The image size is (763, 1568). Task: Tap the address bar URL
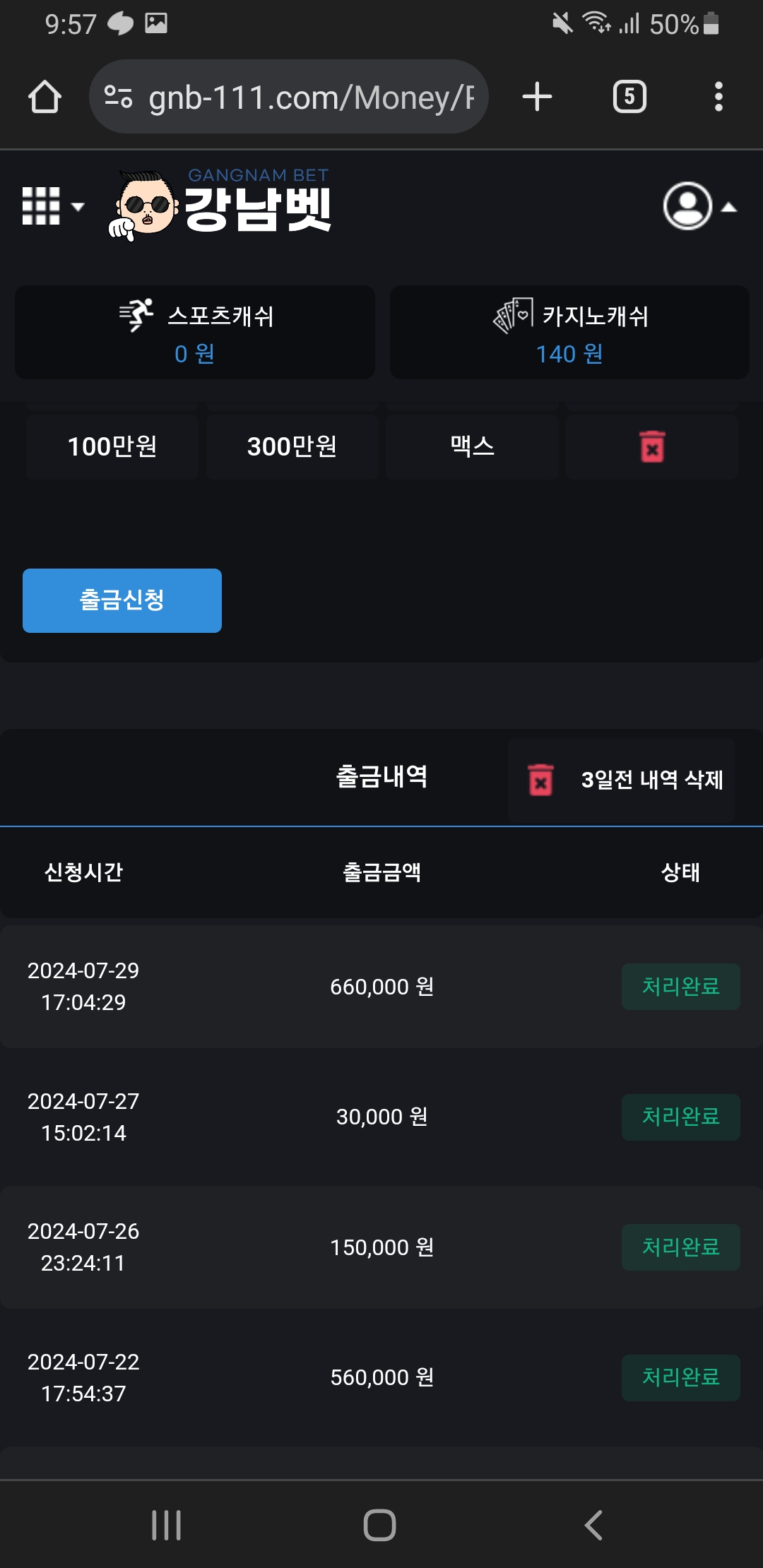(311, 97)
